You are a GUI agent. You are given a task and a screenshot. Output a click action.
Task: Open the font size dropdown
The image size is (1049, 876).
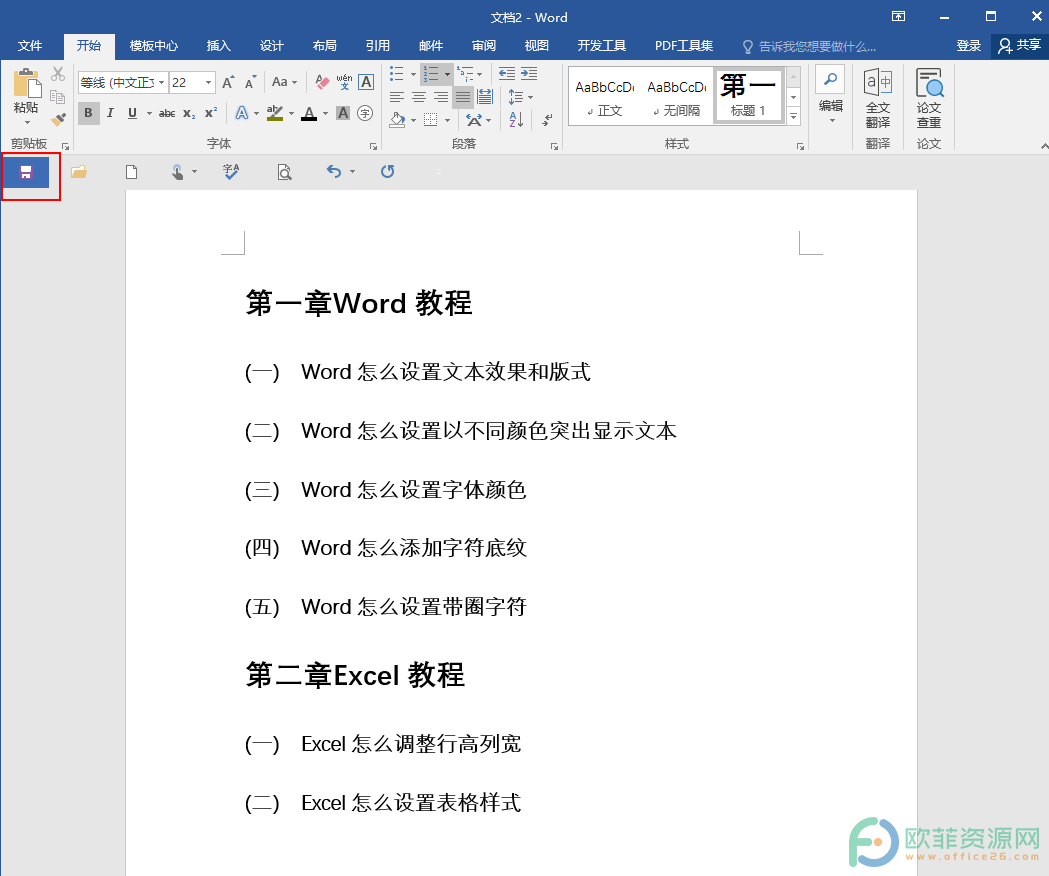[209, 82]
